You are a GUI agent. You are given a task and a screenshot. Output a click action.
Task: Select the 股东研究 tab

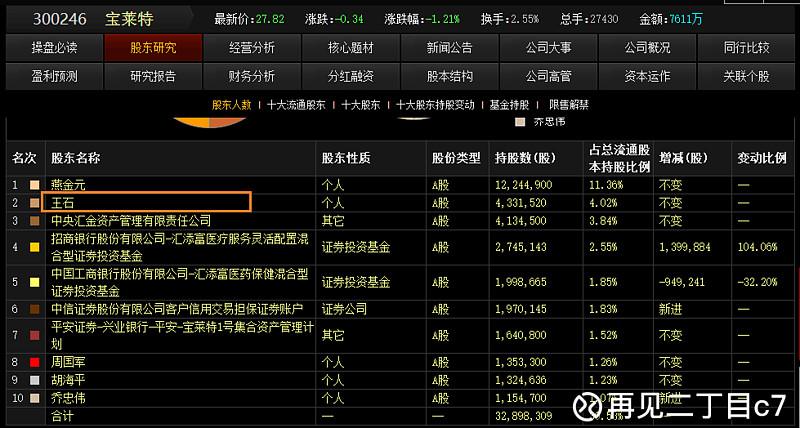[x=153, y=48]
